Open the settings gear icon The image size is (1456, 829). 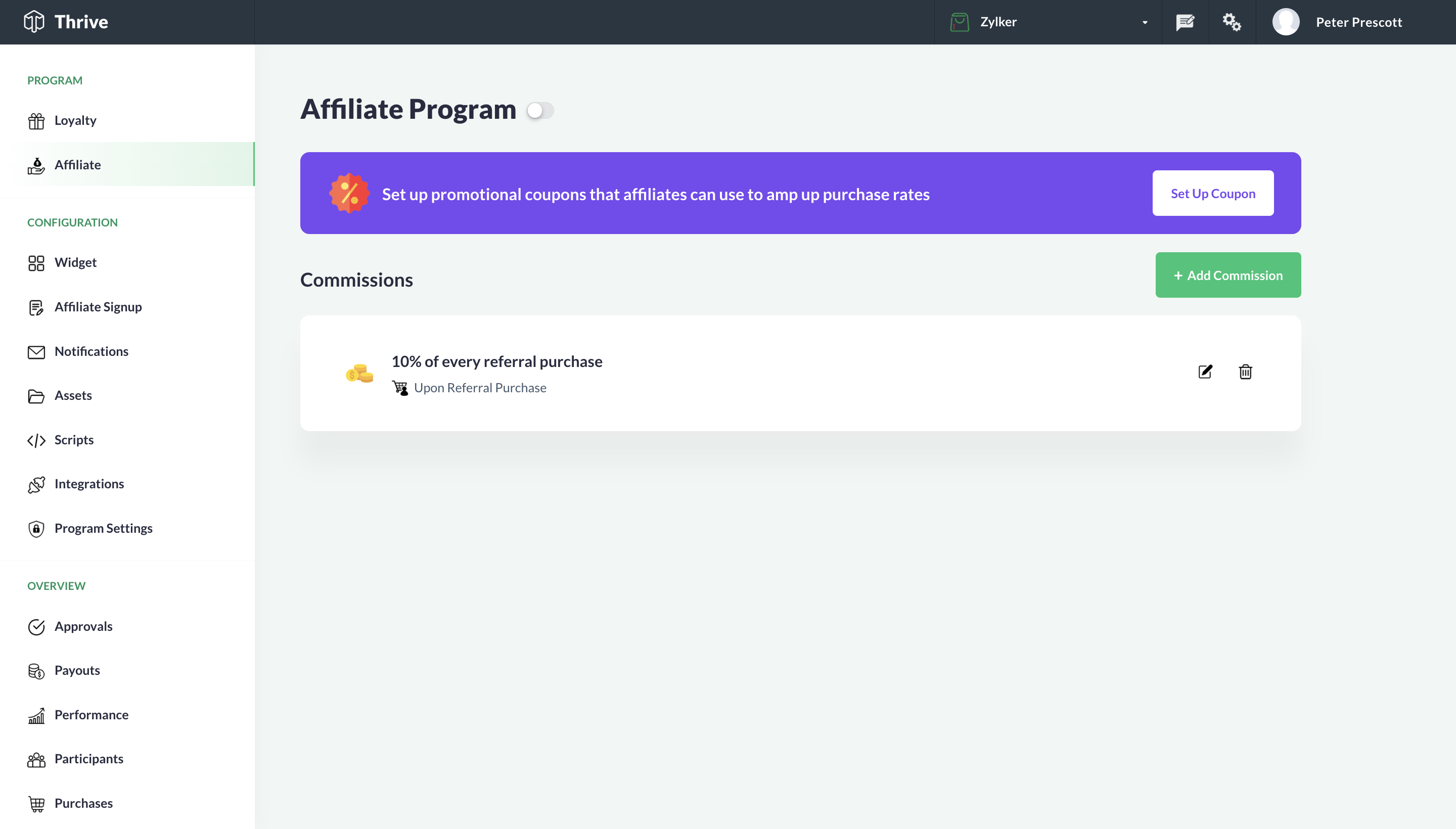[x=1231, y=22]
